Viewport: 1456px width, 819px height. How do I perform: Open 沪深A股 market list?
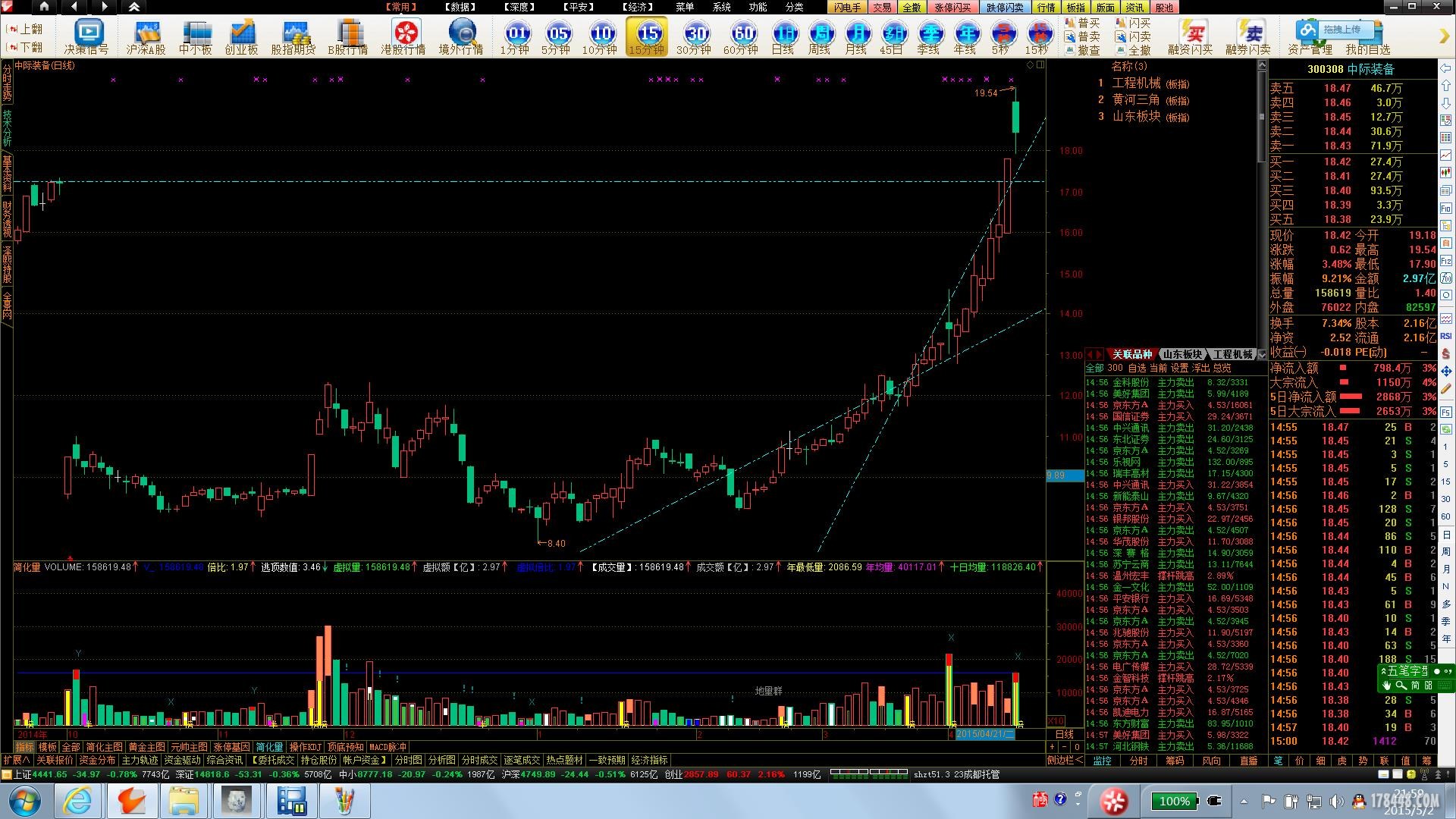146,36
